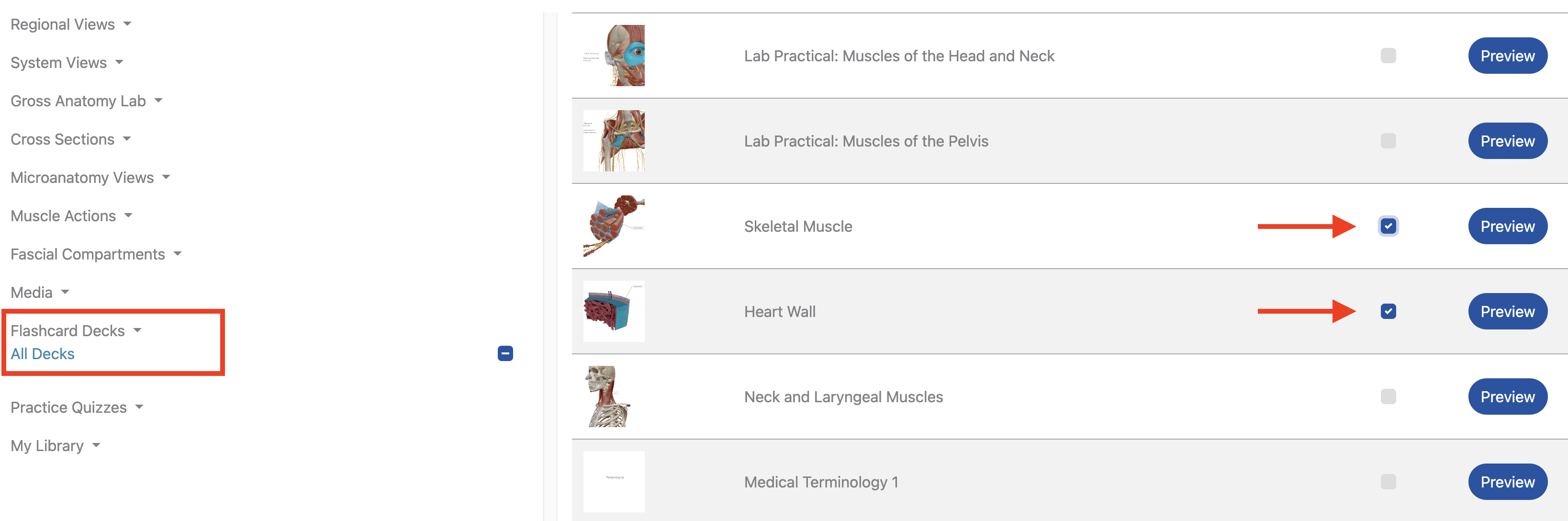Preview the Heart Wall deck
Screen dimensions: 1568x521
(x=1508, y=311)
